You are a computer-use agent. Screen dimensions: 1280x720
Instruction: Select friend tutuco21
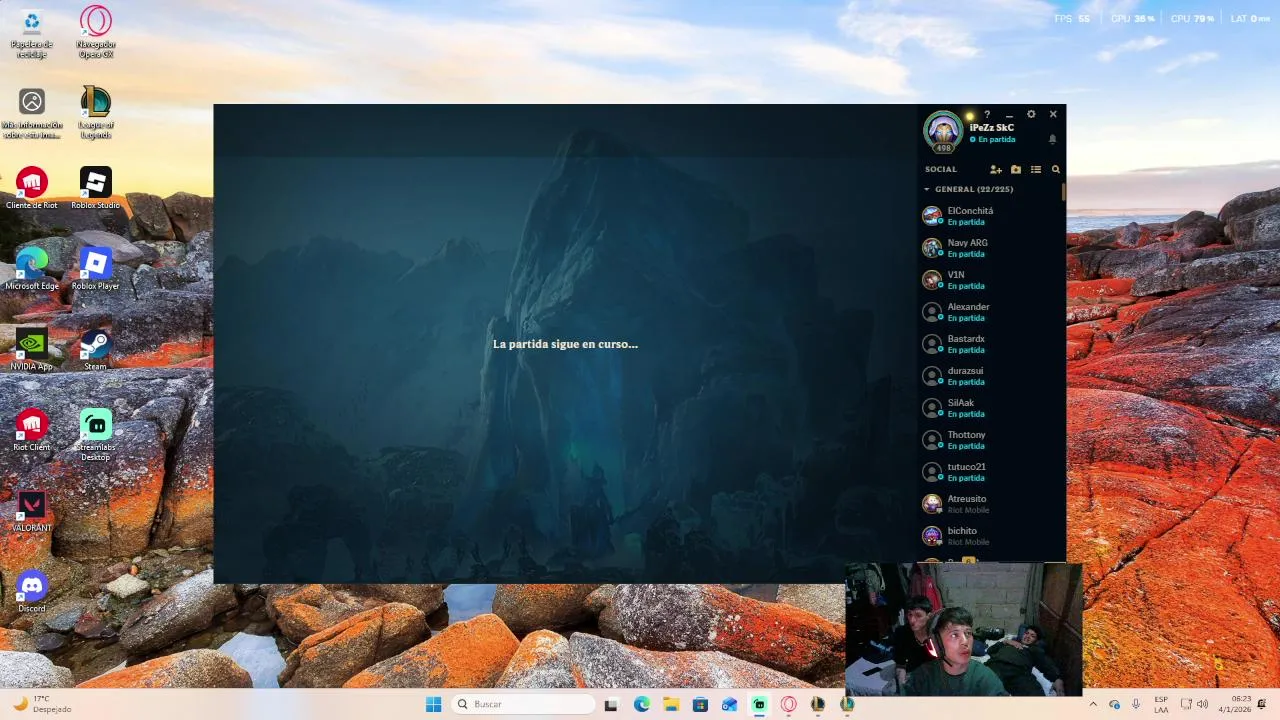[990, 472]
